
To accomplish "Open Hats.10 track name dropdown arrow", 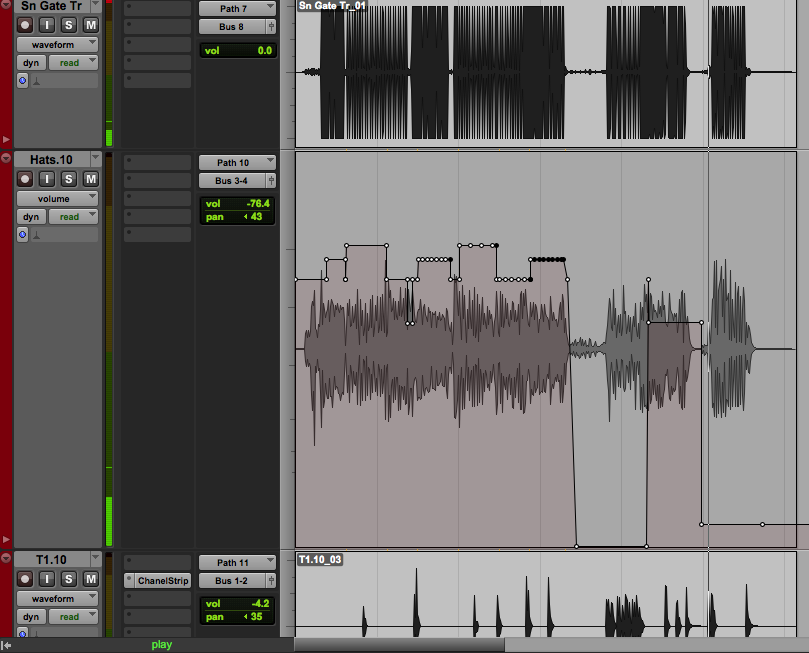I will coord(95,158).
